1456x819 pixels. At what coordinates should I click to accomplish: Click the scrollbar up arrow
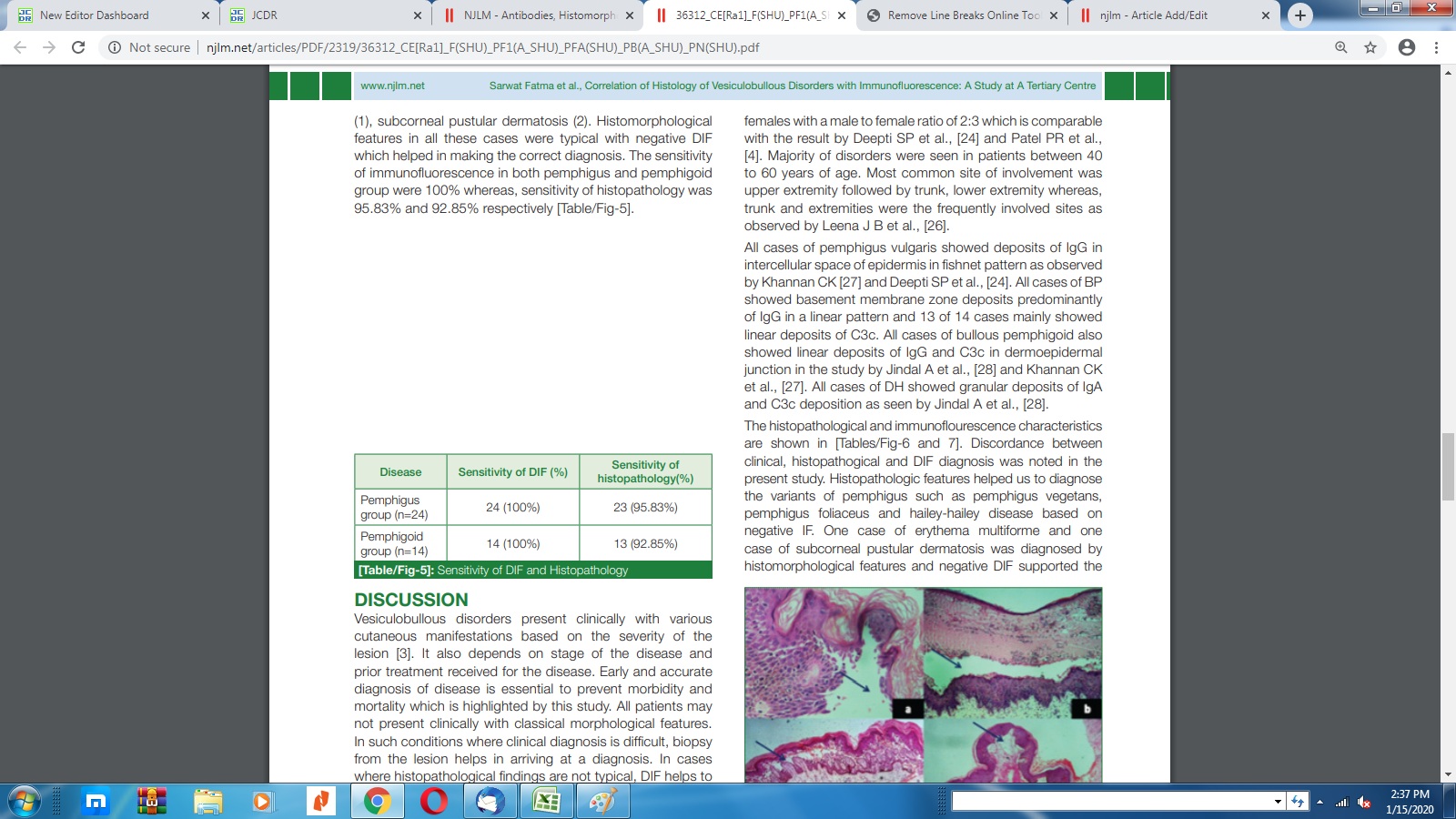[x=1448, y=73]
